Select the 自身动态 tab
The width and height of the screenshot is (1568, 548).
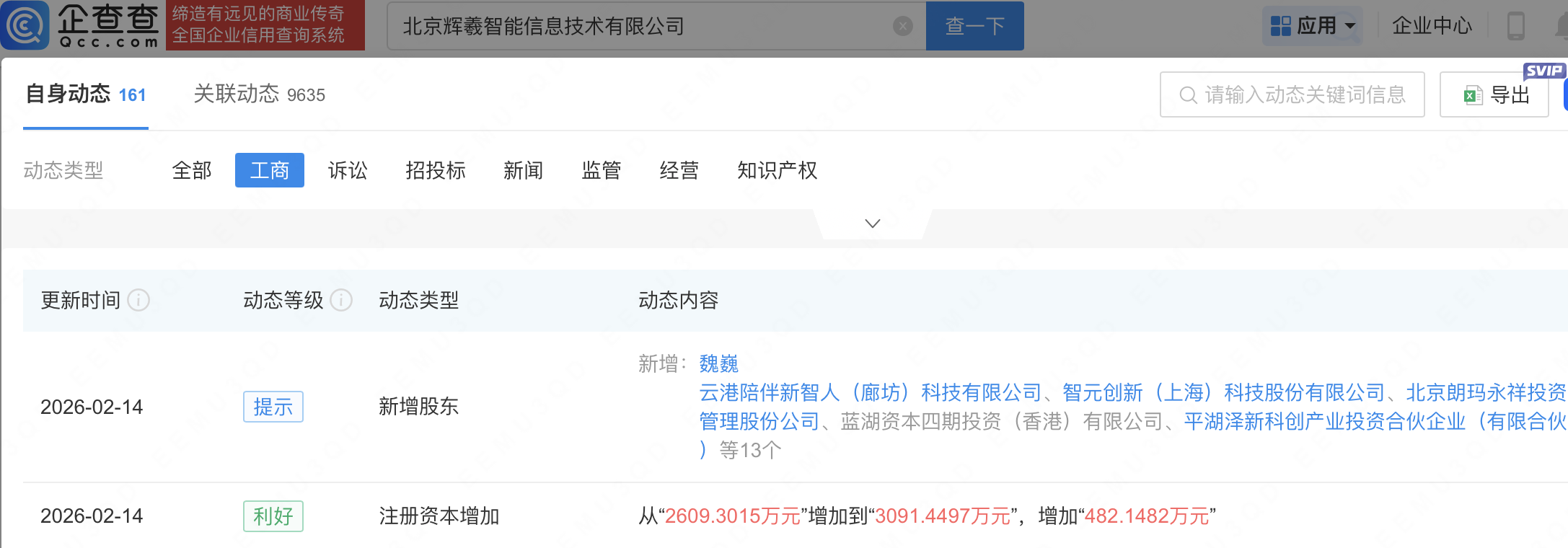[x=85, y=94]
